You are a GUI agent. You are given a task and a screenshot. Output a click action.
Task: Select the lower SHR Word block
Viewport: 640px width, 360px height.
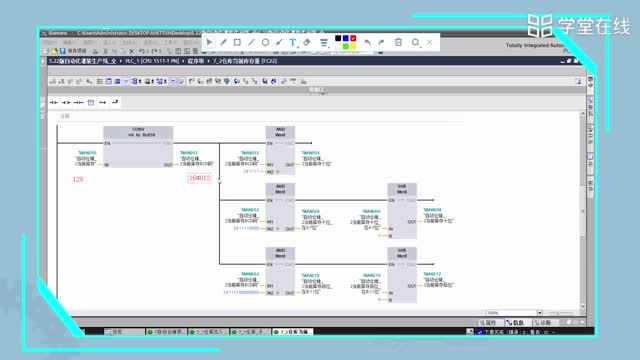[402, 275]
